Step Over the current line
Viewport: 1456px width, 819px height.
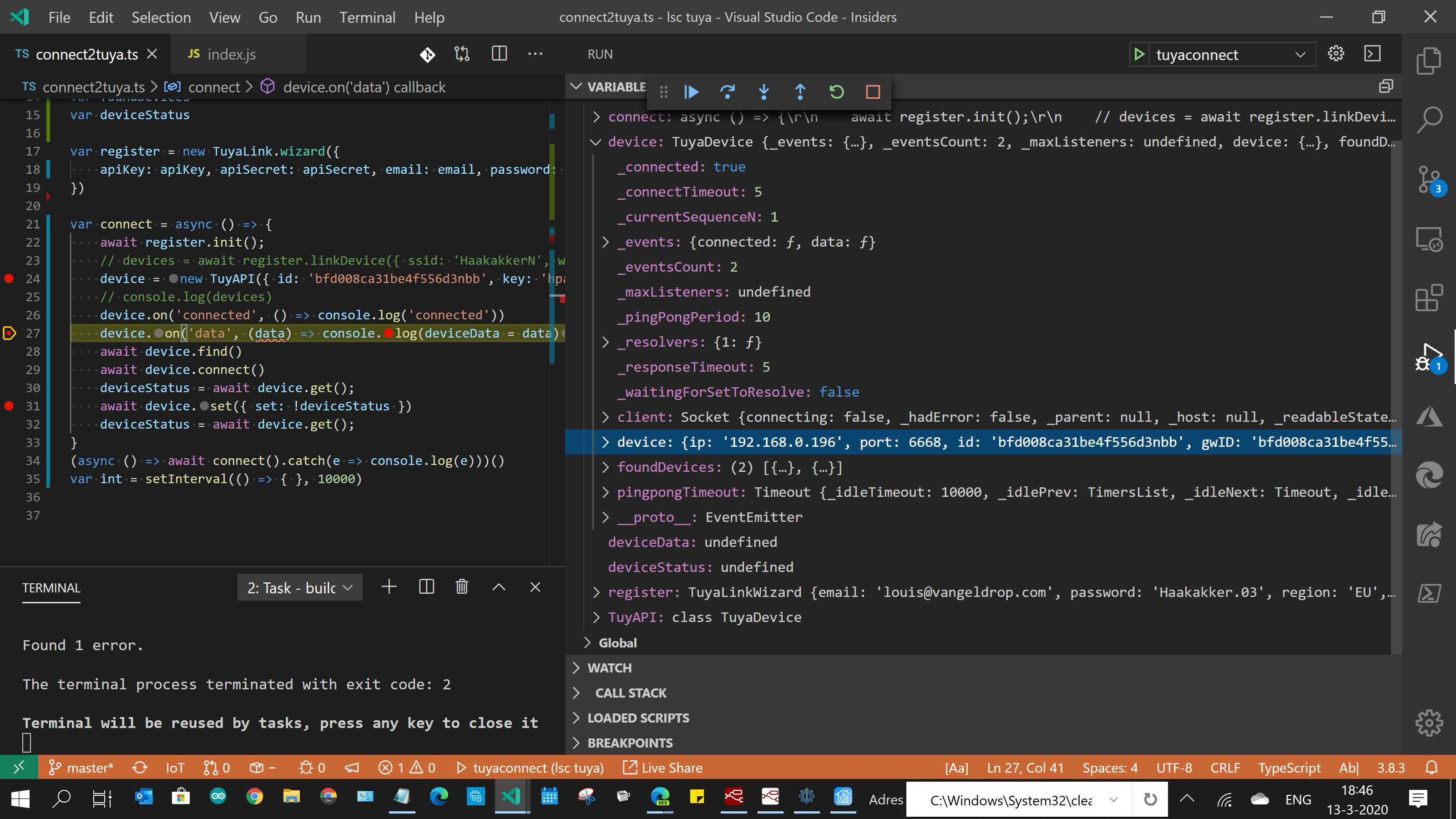tap(728, 91)
